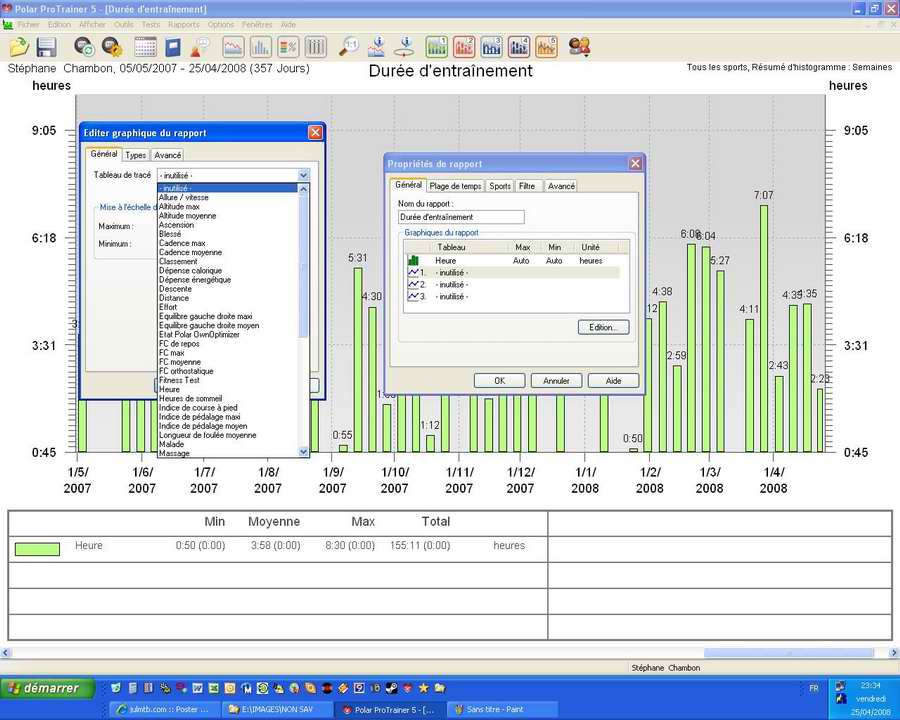Click the Windows démarrer start button
This screenshot has width=900, height=720.
(x=48, y=688)
